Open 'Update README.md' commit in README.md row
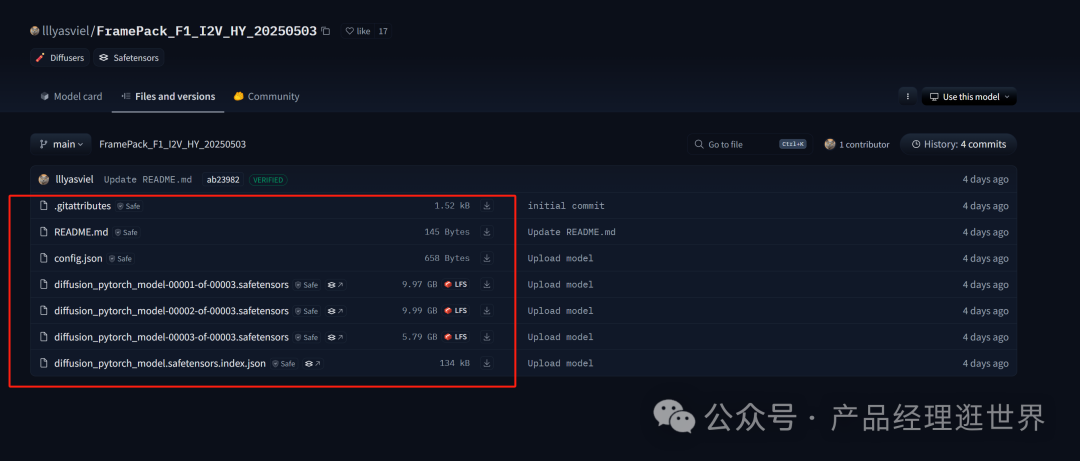Image resolution: width=1080 pixels, height=461 pixels. coord(572,232)
